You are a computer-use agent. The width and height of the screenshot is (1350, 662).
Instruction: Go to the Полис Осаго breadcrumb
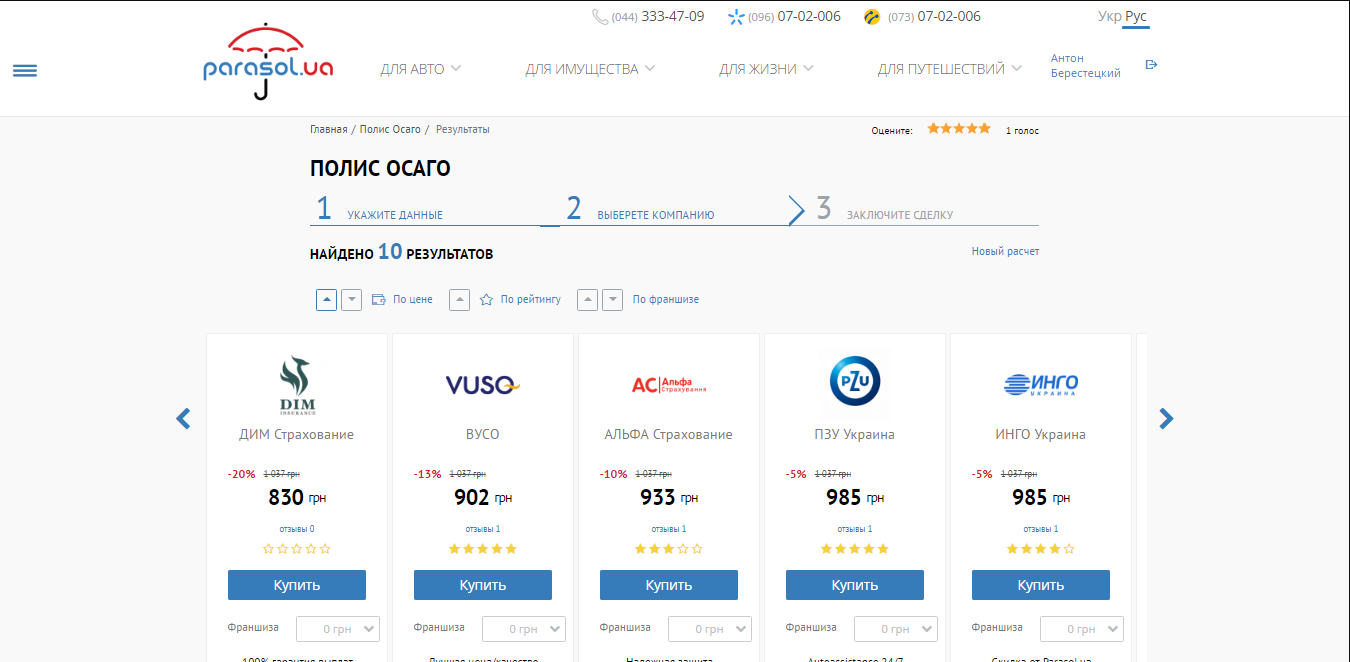[390, 130]
